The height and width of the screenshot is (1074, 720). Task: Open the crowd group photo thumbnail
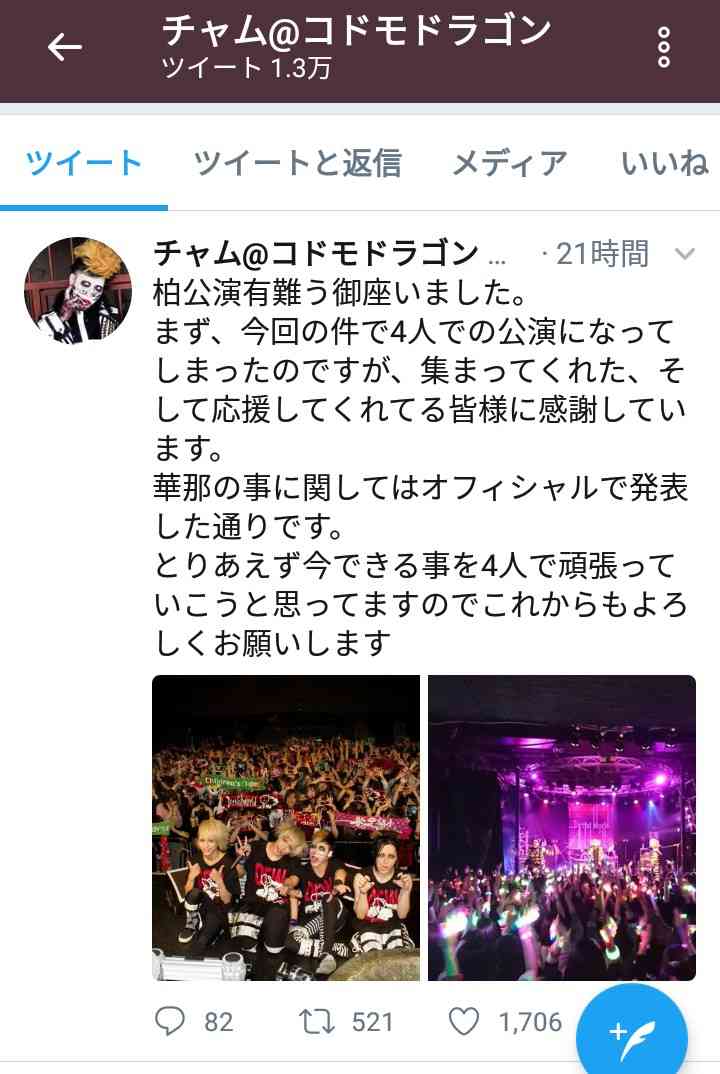[x=286, y=827]
